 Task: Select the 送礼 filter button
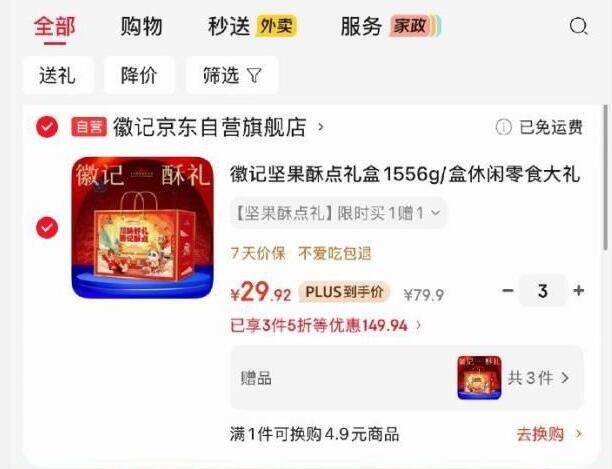57,75
